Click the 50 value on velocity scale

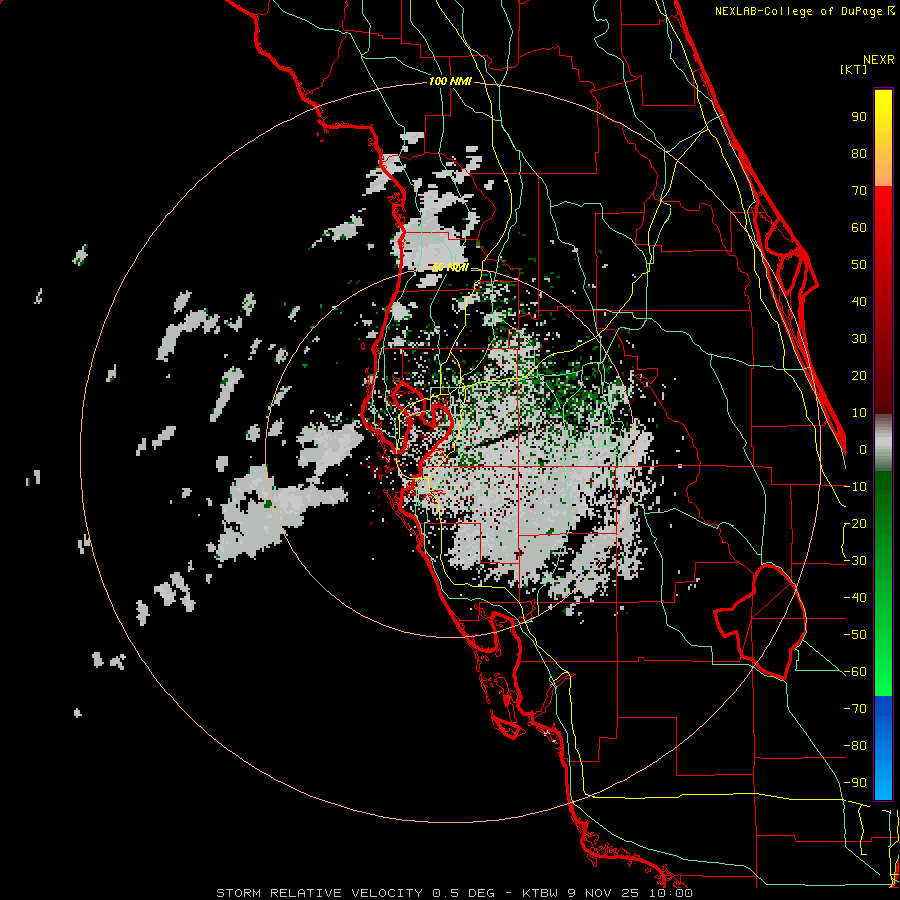tap(859, 265)
